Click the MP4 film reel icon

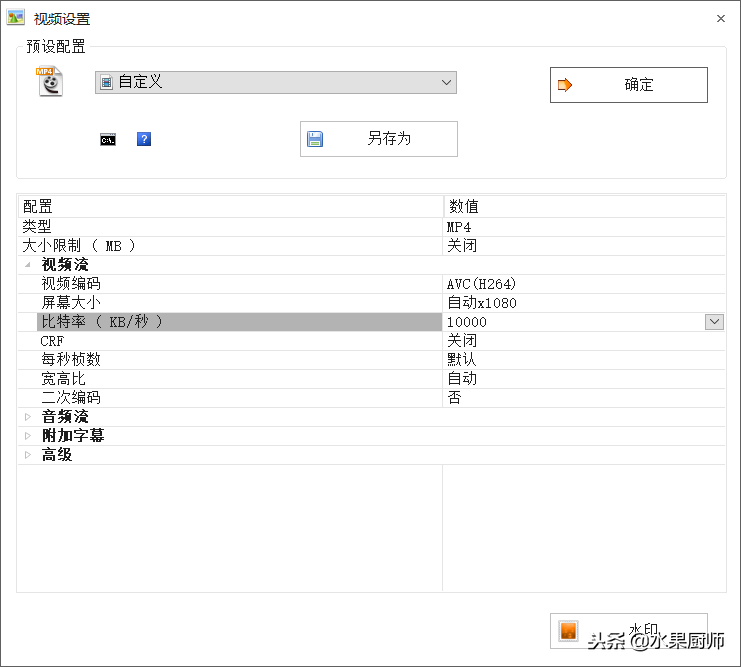coord(50,81)
